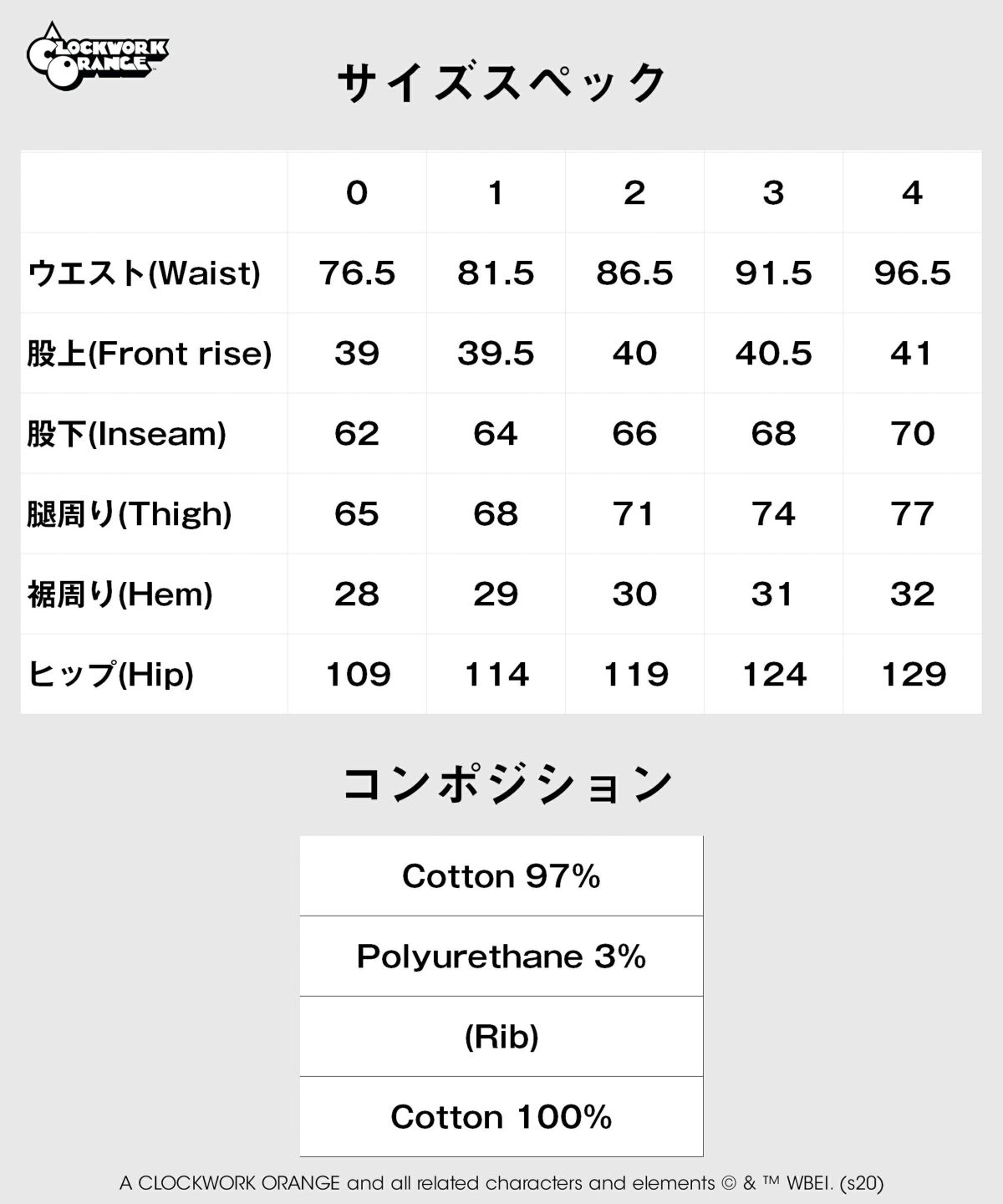
Task: Click Hem value 29
Action: (x=496, y=594)
